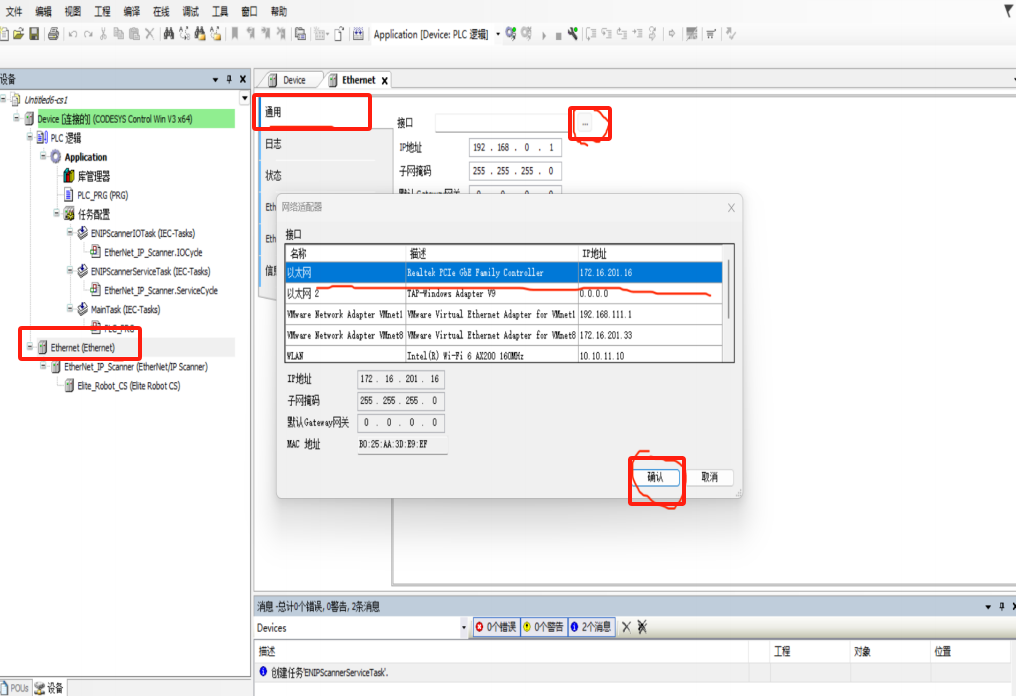
Task: Collapse the 任务配置 task configuration node
Action: (x=57, y=214)
